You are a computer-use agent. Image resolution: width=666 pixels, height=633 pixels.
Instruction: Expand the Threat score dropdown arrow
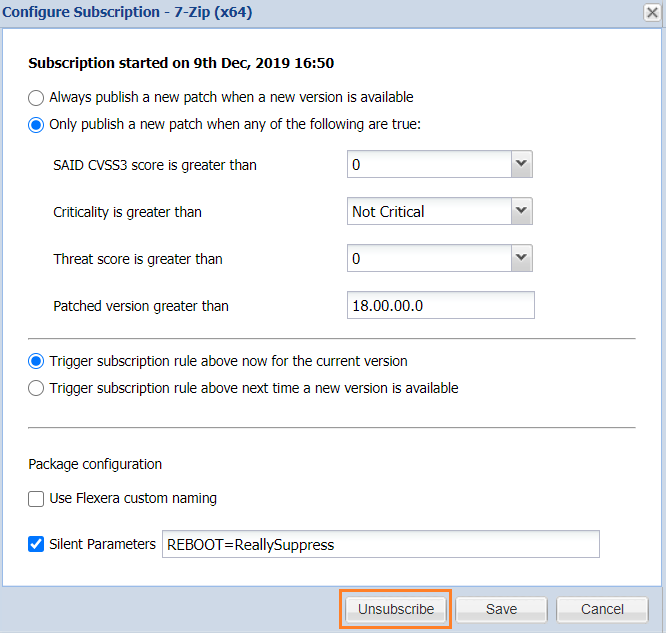point(520,258)
